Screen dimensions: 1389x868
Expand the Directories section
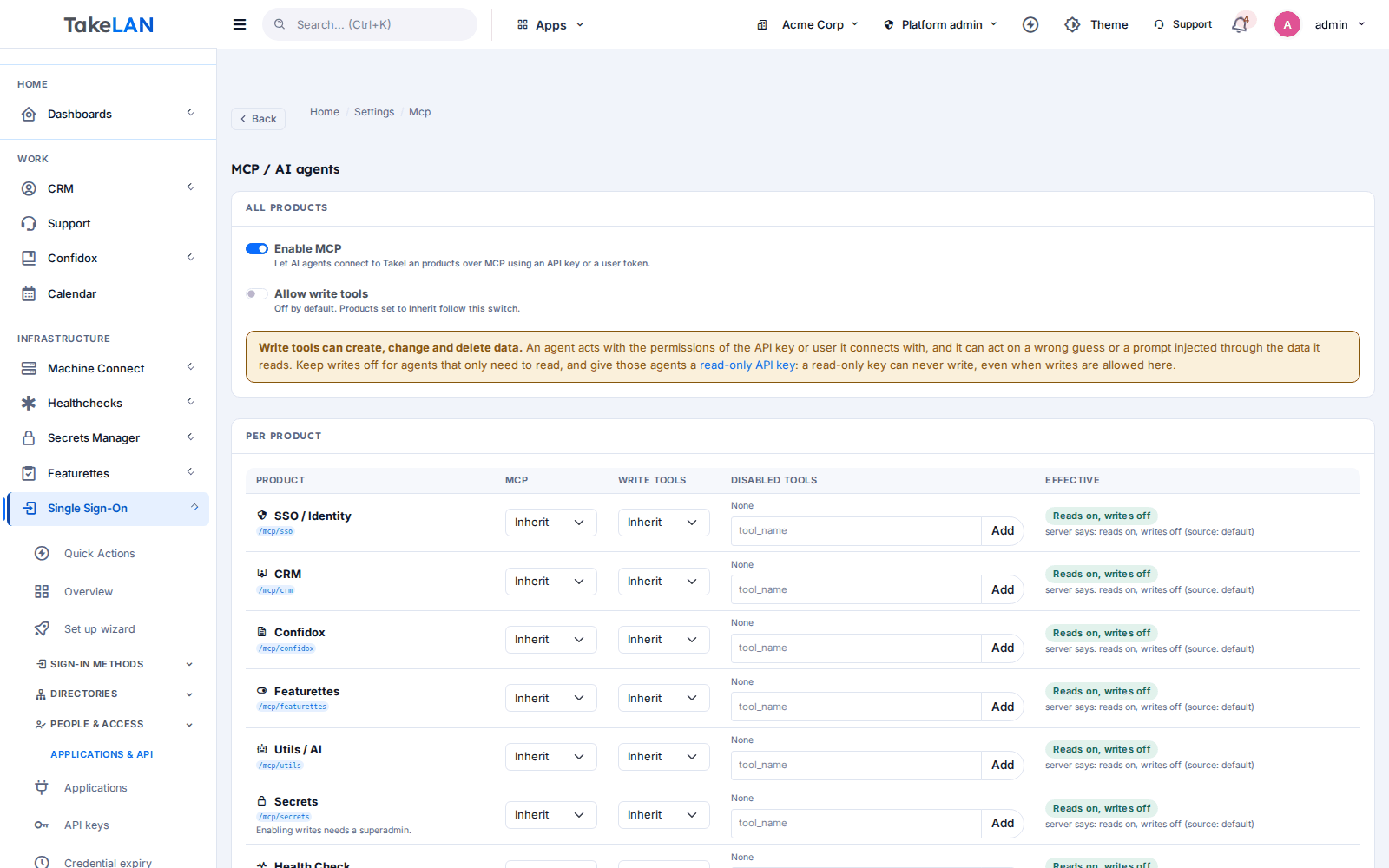115,694
